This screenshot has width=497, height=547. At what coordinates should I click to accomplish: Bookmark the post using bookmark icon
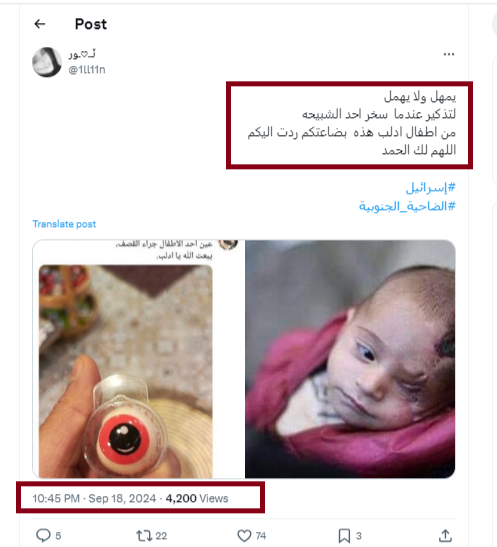click(344, 535)
